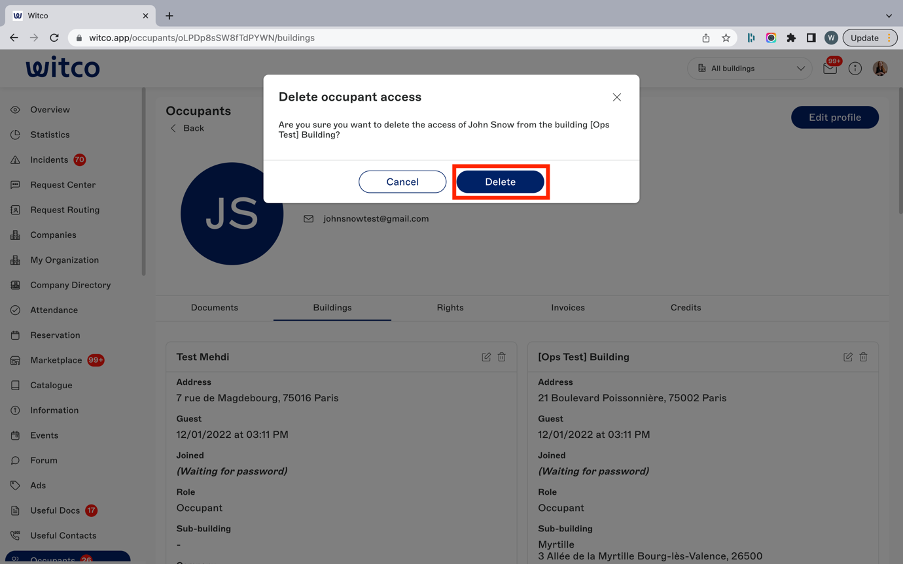The height and width of the screenshot is (564, 904).
Task: Click the browser share page icon
Action: point(706,38)
